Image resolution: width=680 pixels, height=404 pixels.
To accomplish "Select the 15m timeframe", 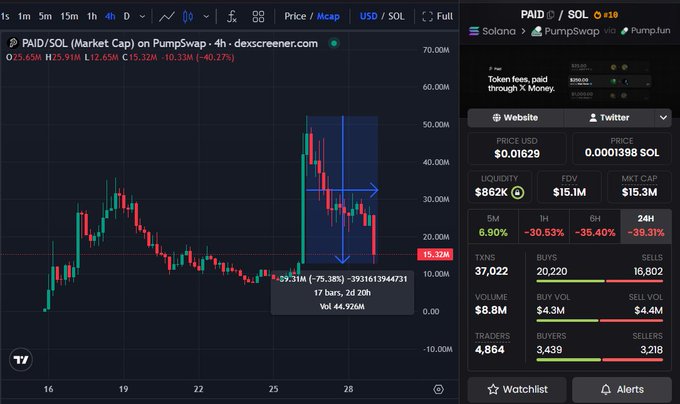I will click(x=69, y=16).
